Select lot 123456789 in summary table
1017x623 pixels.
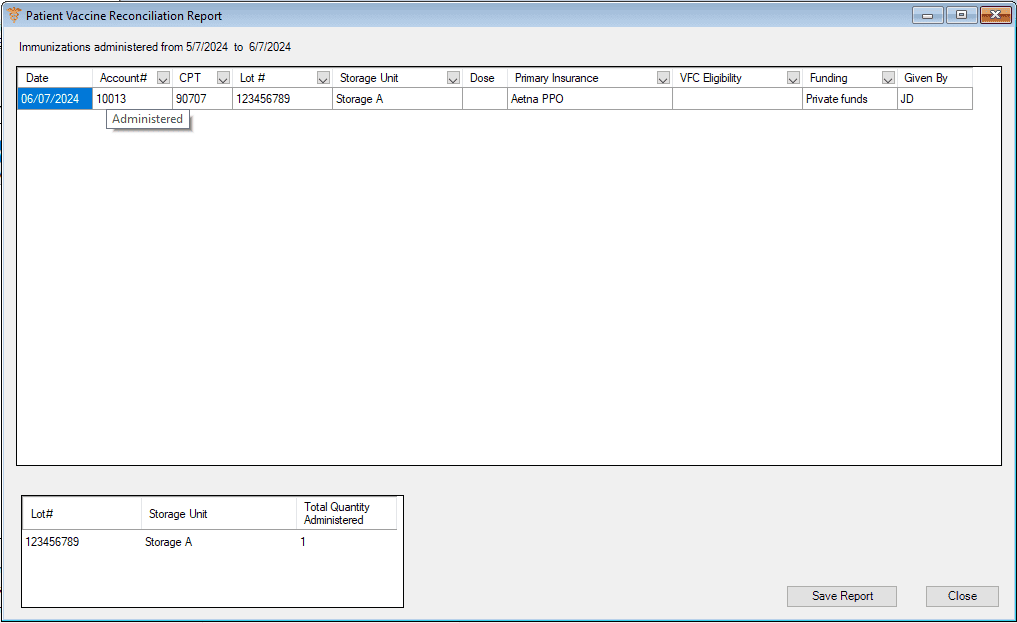52,542
